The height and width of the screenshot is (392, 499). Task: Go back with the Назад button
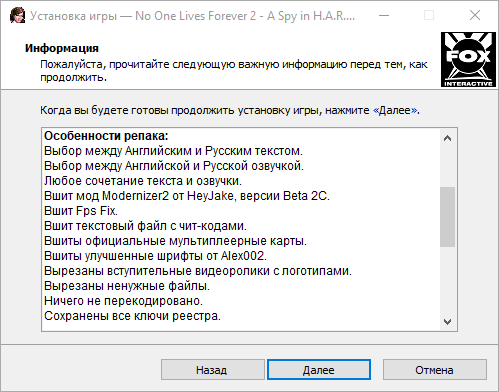[213, 370]
